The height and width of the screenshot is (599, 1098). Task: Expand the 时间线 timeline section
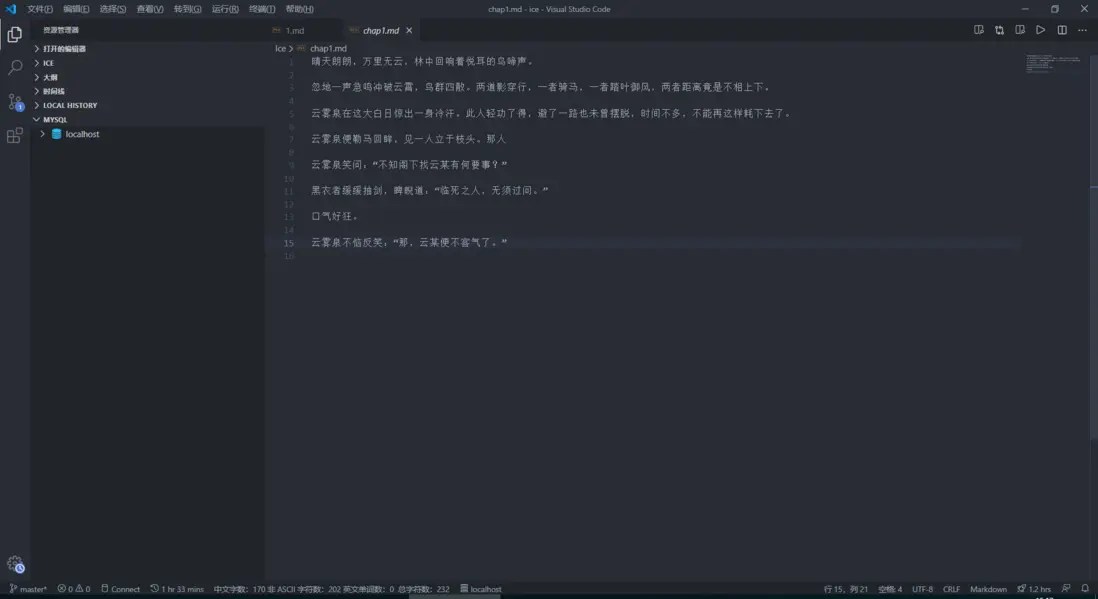(53, 91)
